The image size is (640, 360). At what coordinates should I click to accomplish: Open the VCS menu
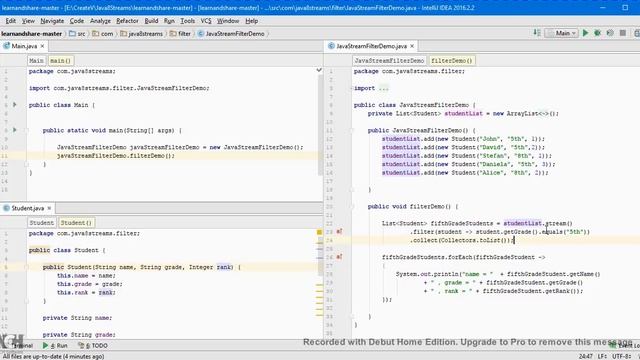[x=206, y=21]
